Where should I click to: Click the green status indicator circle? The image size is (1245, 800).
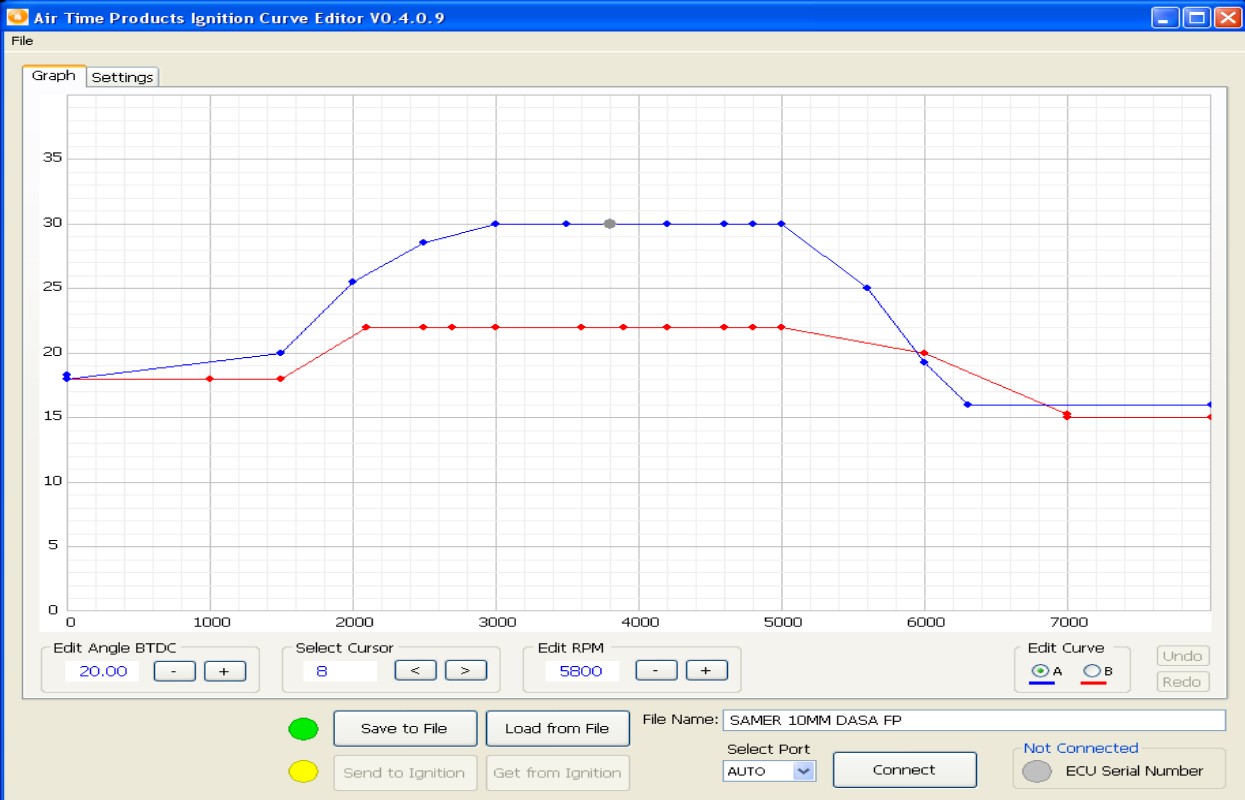point(303,729)
